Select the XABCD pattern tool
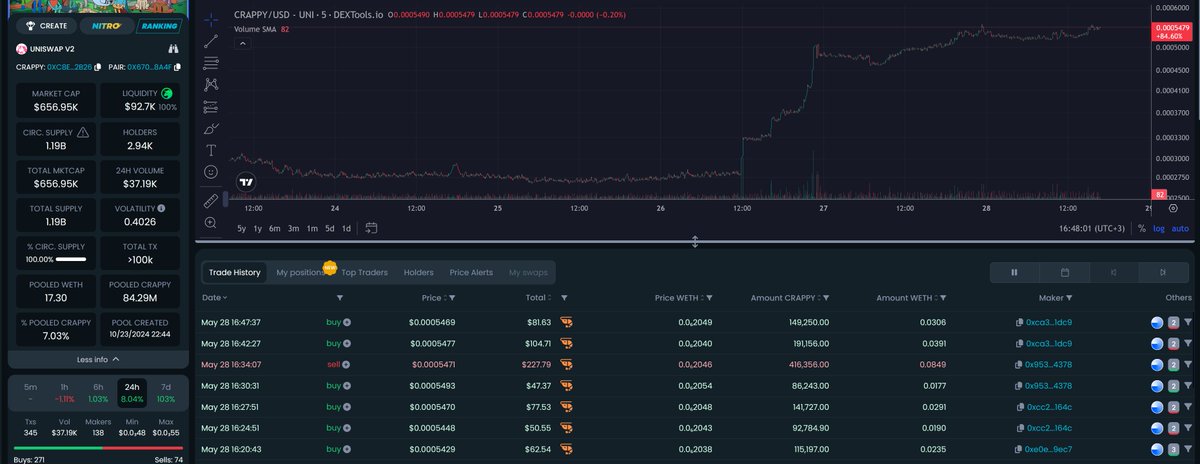The height and width of the screenshot is (464, 1200). tap(210, 85)
